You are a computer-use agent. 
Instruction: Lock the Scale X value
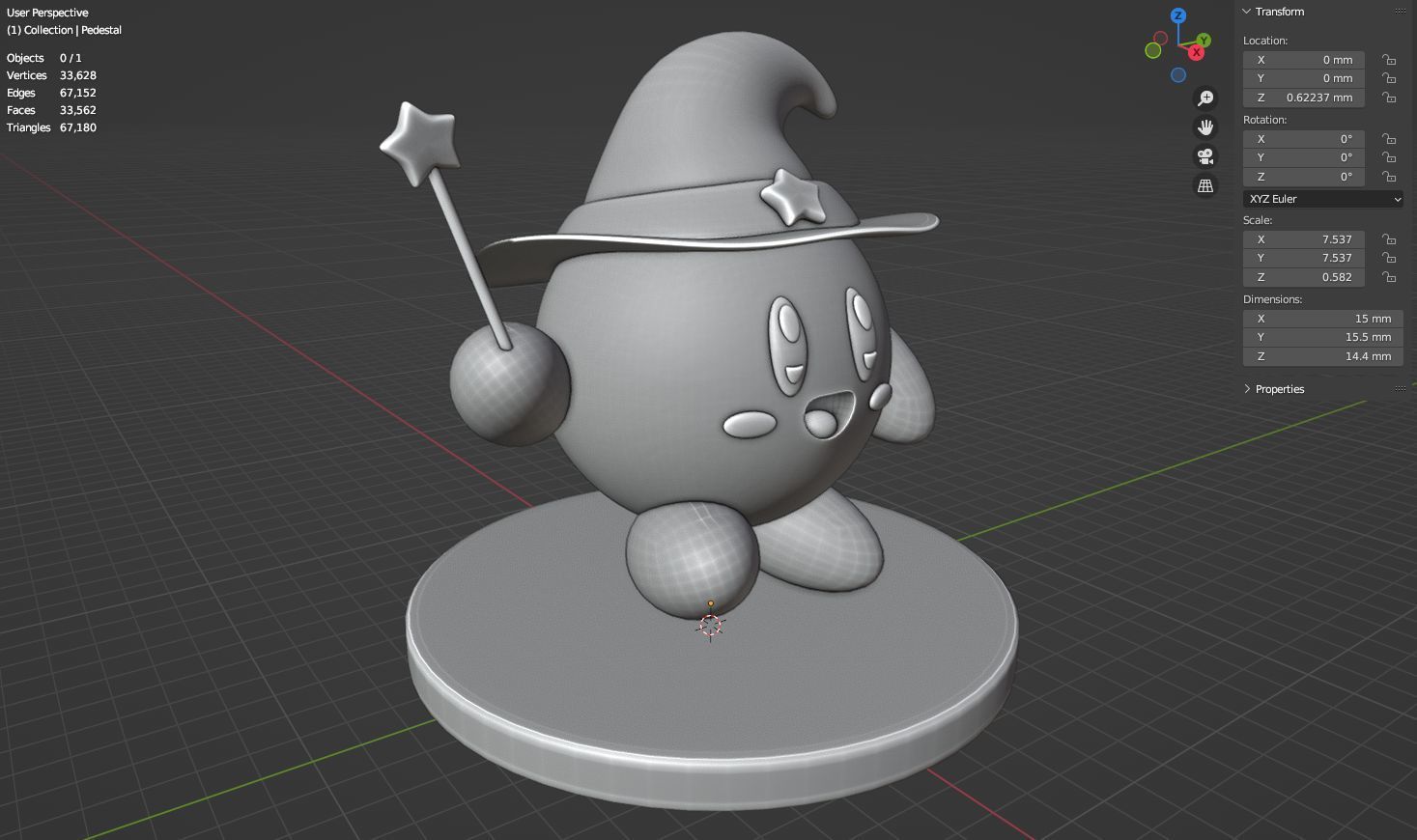[x=1389, y=239]
